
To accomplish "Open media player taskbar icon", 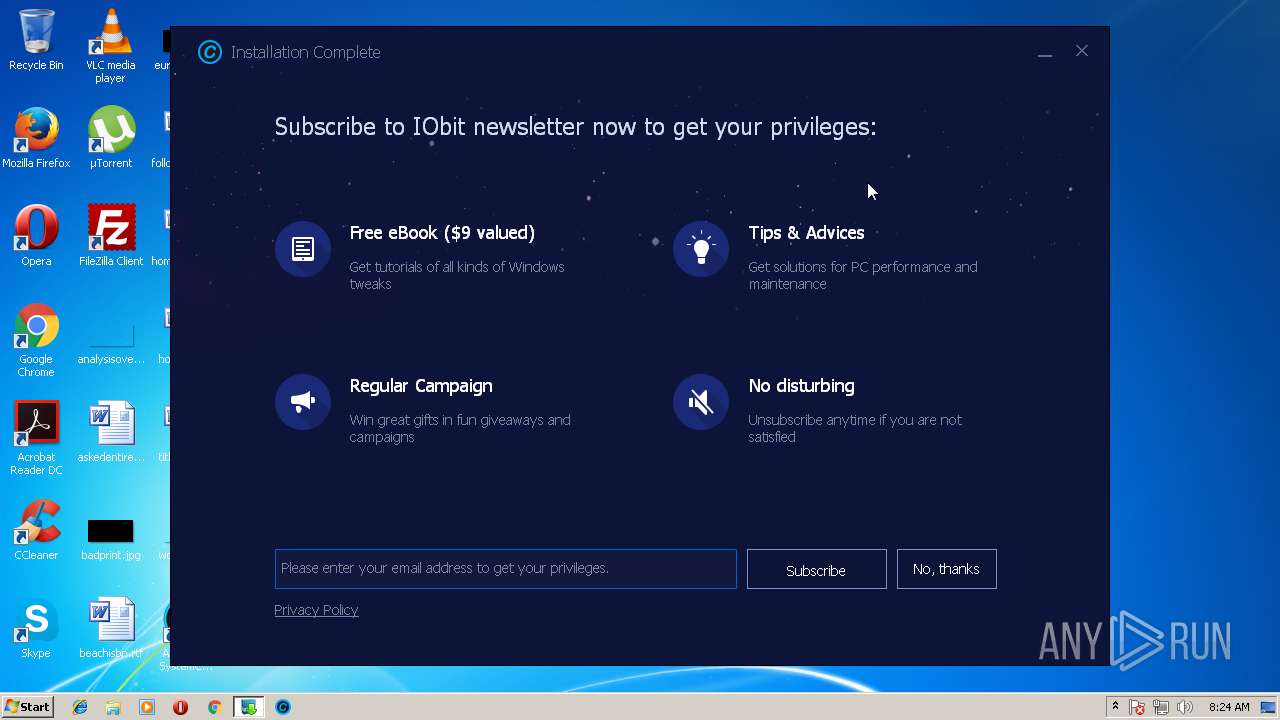I will 147,707.
